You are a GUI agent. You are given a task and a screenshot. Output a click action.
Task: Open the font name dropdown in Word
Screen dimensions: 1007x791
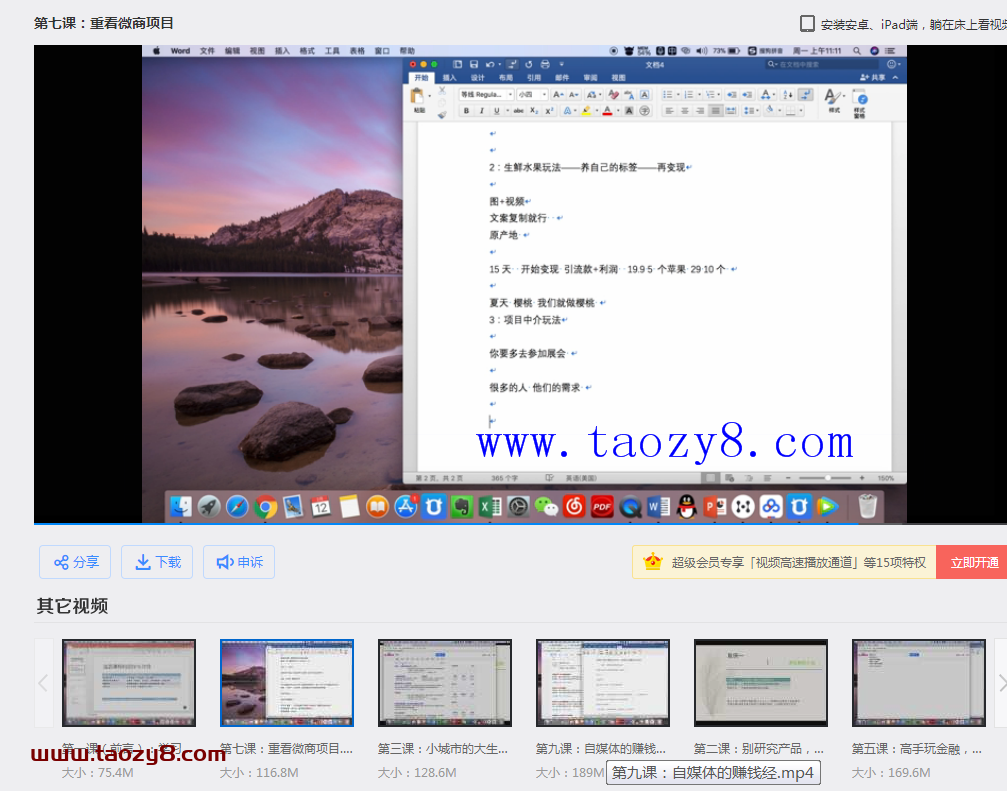[x=485, y=94]
